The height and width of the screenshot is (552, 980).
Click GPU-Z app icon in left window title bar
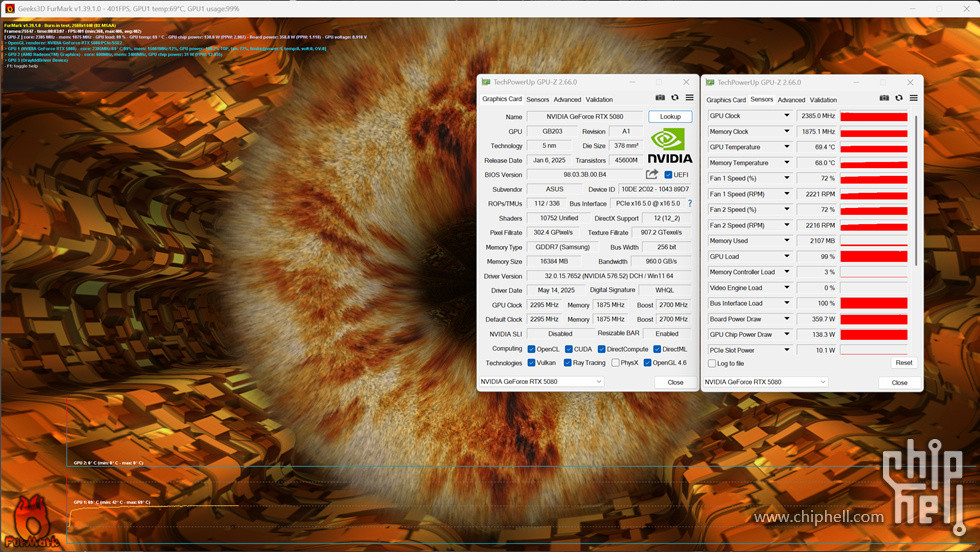click(x=486, y=82)
